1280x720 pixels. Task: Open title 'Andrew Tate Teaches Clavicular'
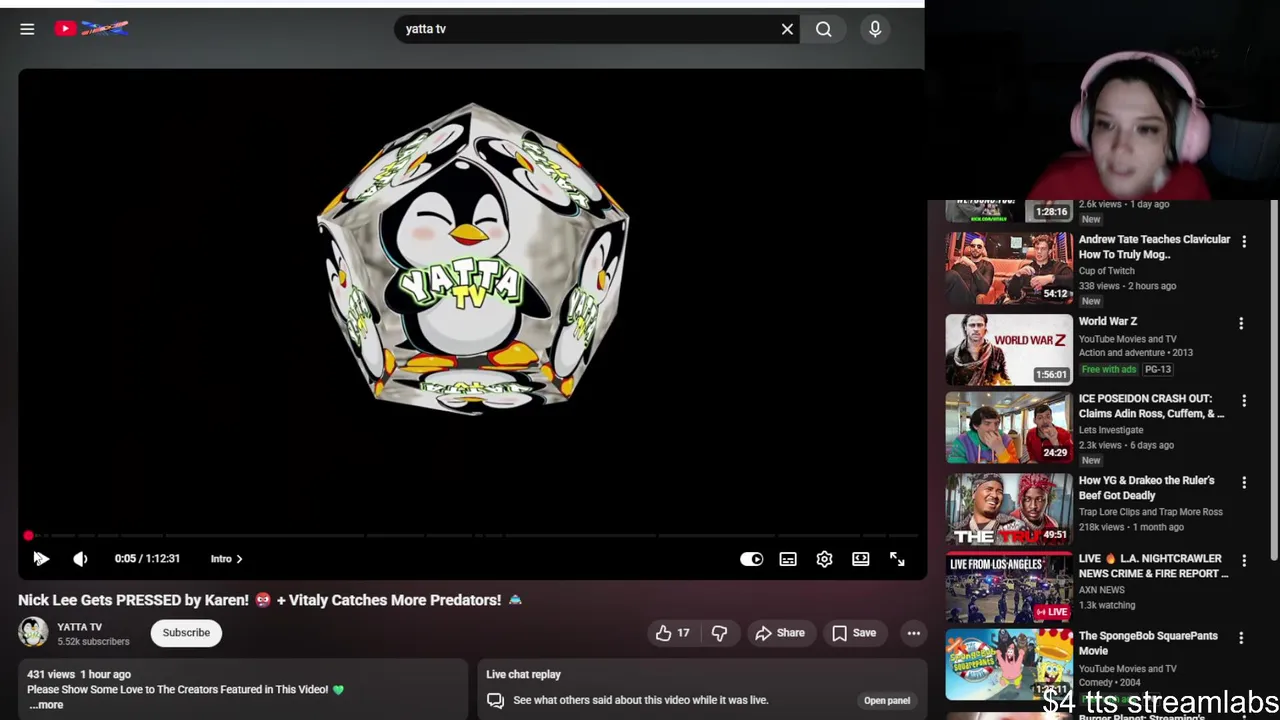1154,247
